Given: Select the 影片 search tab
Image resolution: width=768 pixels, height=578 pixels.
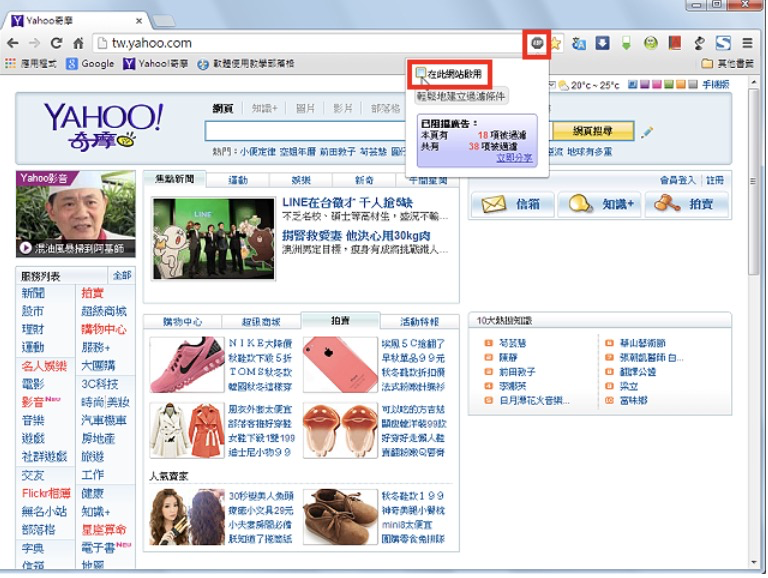Looking at the screenshot, I should click(342, 109).
